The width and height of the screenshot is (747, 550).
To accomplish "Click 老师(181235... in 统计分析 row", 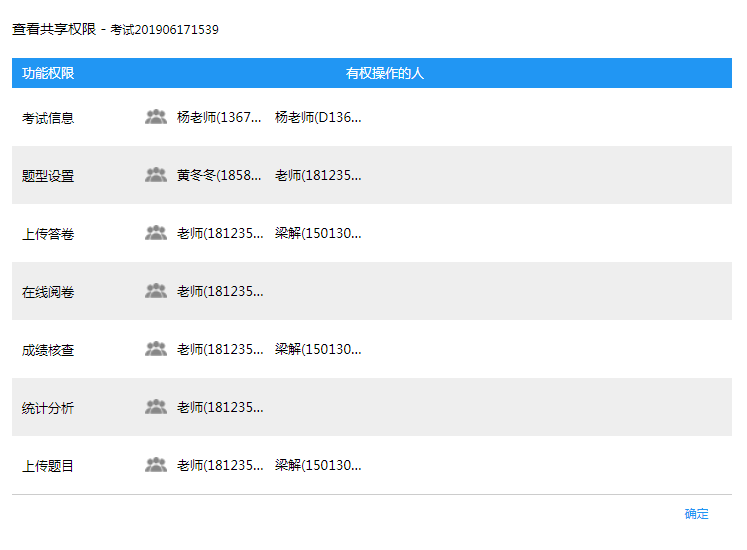I will pyautogui.click(x=220, y=407).
